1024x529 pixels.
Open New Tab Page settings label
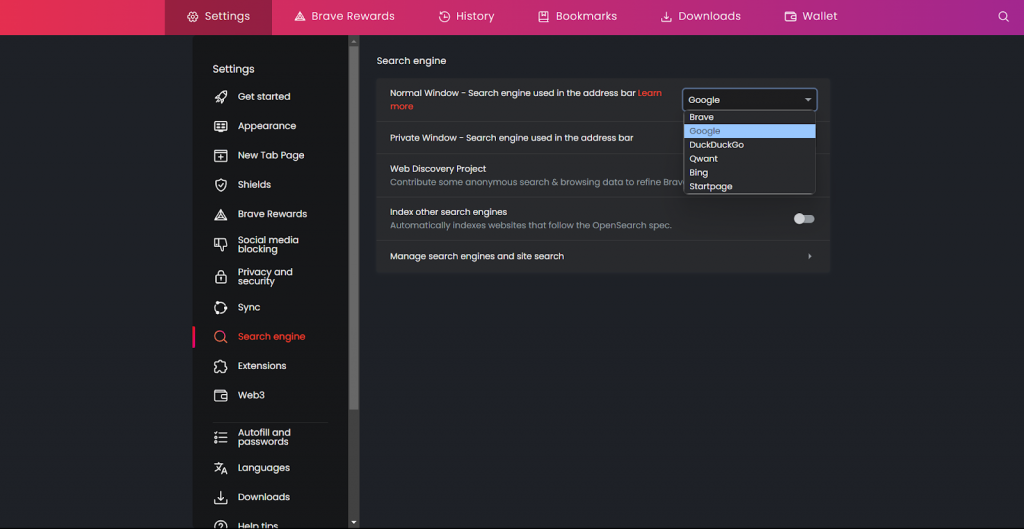[271, 155]
